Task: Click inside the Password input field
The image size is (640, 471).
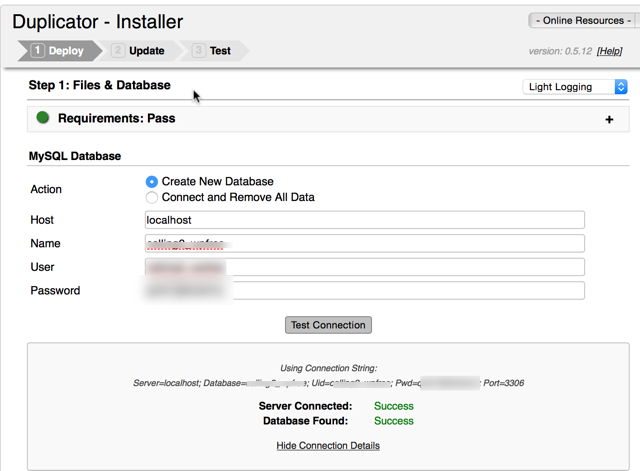Action: tap(364, 291)
